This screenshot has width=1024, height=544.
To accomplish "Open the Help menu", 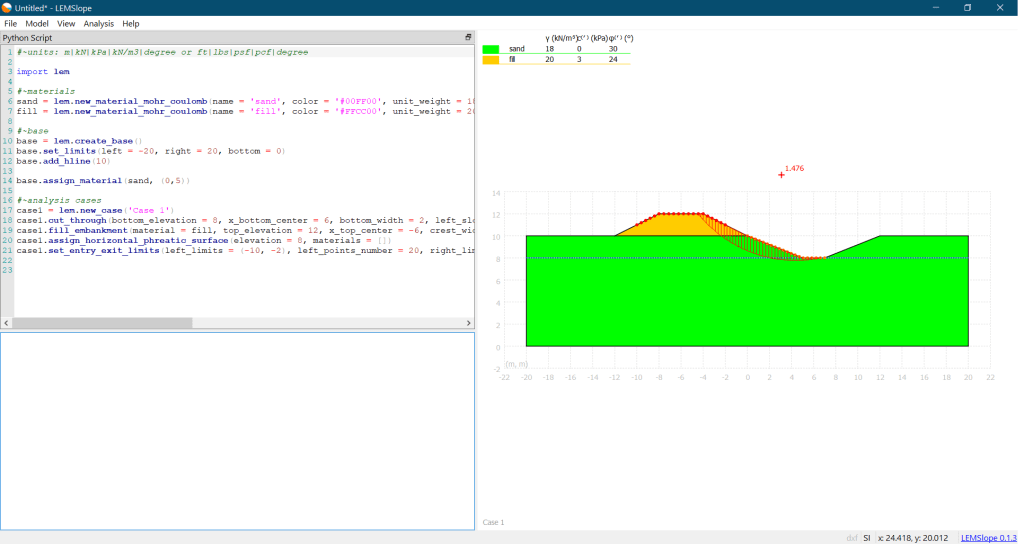I will (130, 23).
